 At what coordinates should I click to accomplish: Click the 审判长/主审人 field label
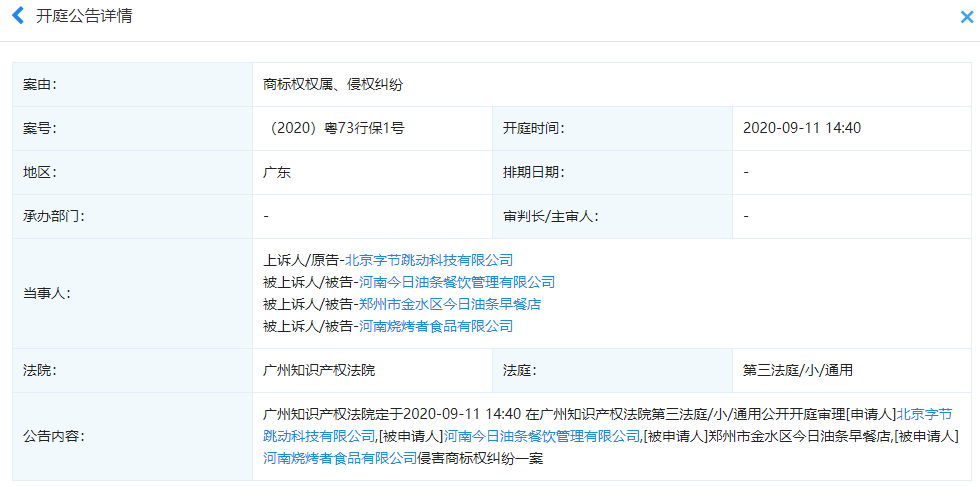[550, 216]
